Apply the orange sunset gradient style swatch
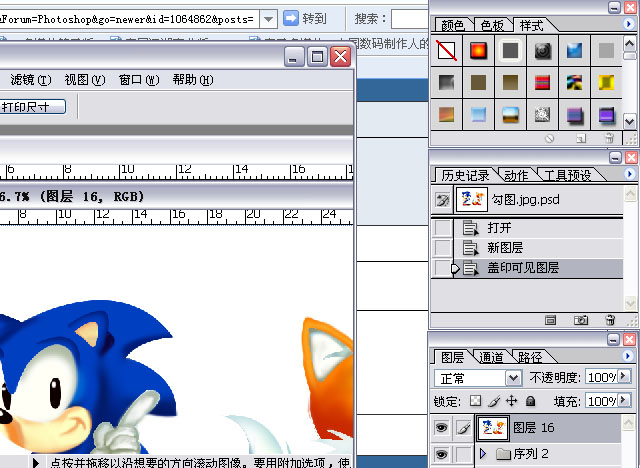The image size is (640, 468). coord(447,115)
